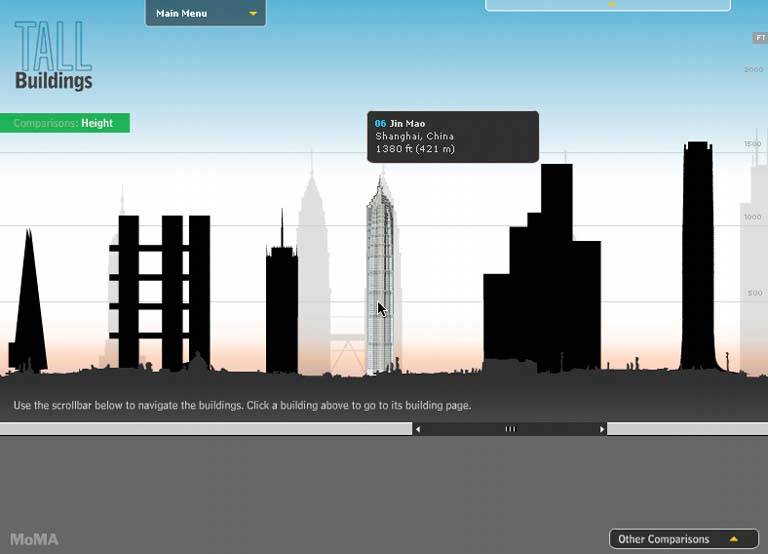Open the Main Menu dropdown
Viewport: 768px width, 554px height.
pyautogui.click(x=205, y=14)
